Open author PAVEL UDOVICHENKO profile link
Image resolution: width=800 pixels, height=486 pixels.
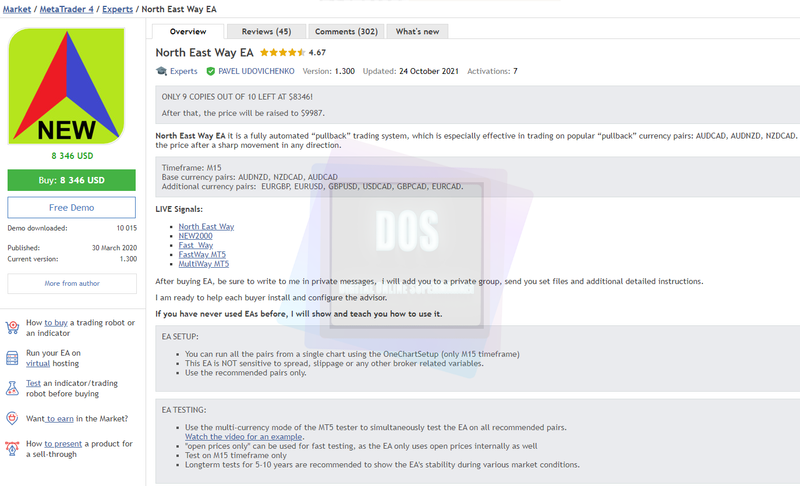pos(256,71)
